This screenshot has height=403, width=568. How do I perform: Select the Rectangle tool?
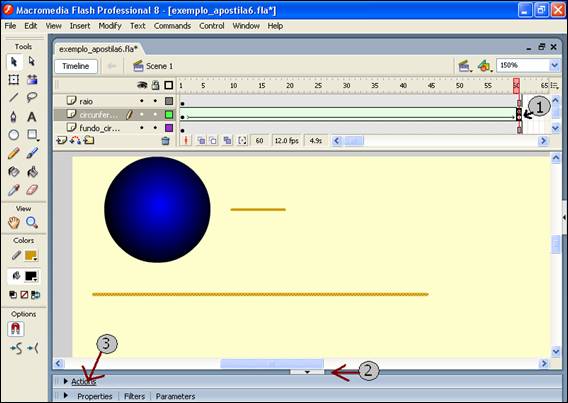pos(32,135)
